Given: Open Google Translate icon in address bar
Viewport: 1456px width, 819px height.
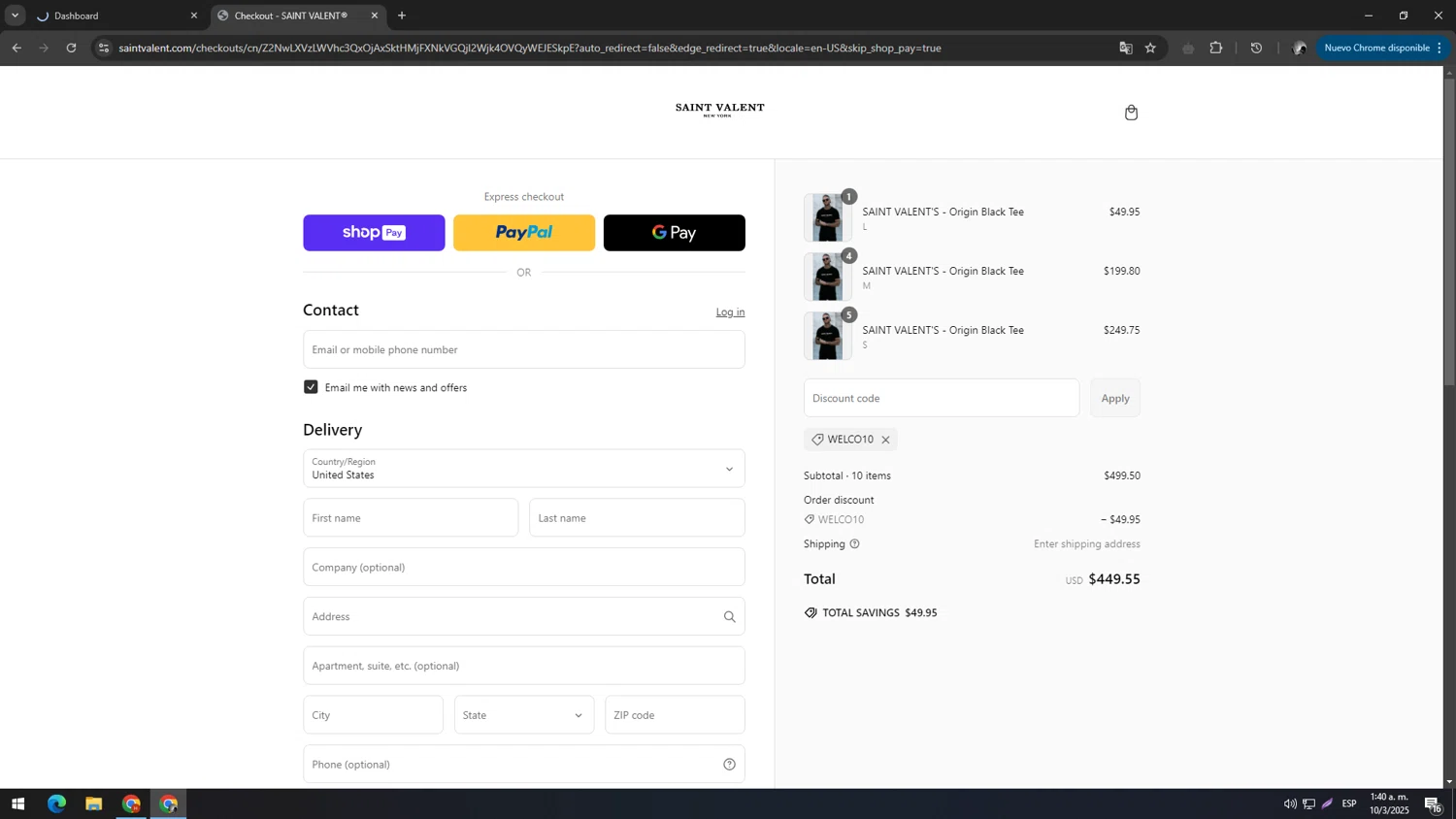Looking at the screenshot, I should 1126,48.
